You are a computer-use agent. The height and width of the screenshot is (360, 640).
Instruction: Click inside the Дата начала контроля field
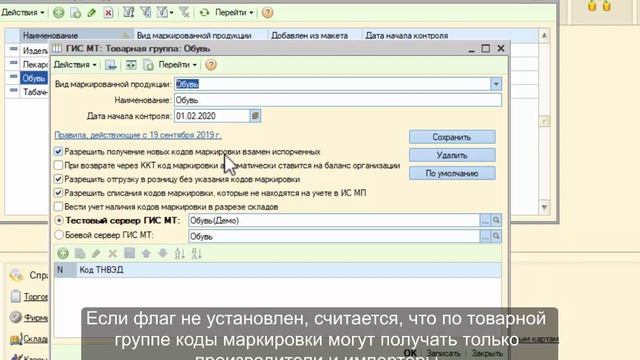[212, 116]
